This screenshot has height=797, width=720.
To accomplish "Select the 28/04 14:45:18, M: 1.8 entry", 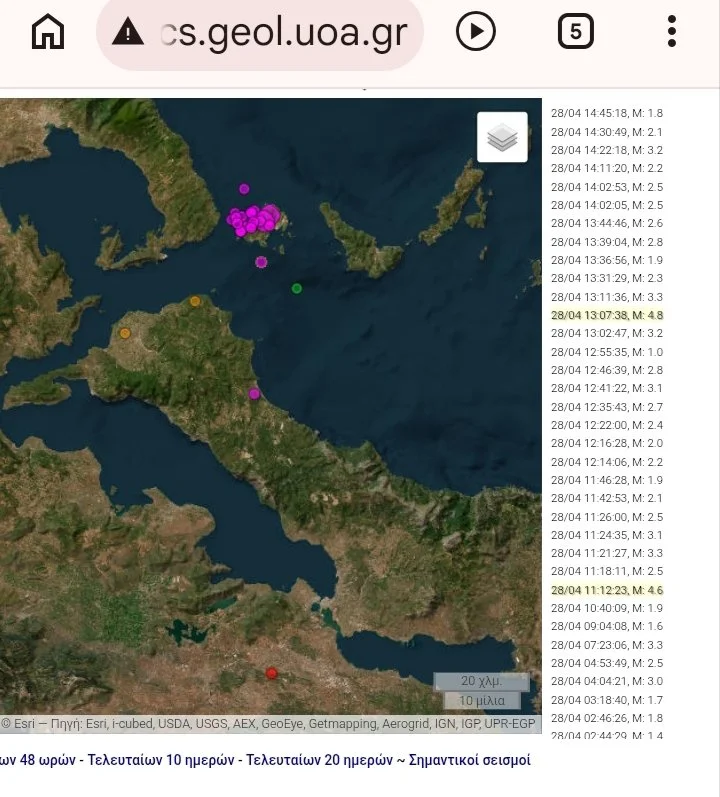I will pyautogui.click(x=607, y=113).
